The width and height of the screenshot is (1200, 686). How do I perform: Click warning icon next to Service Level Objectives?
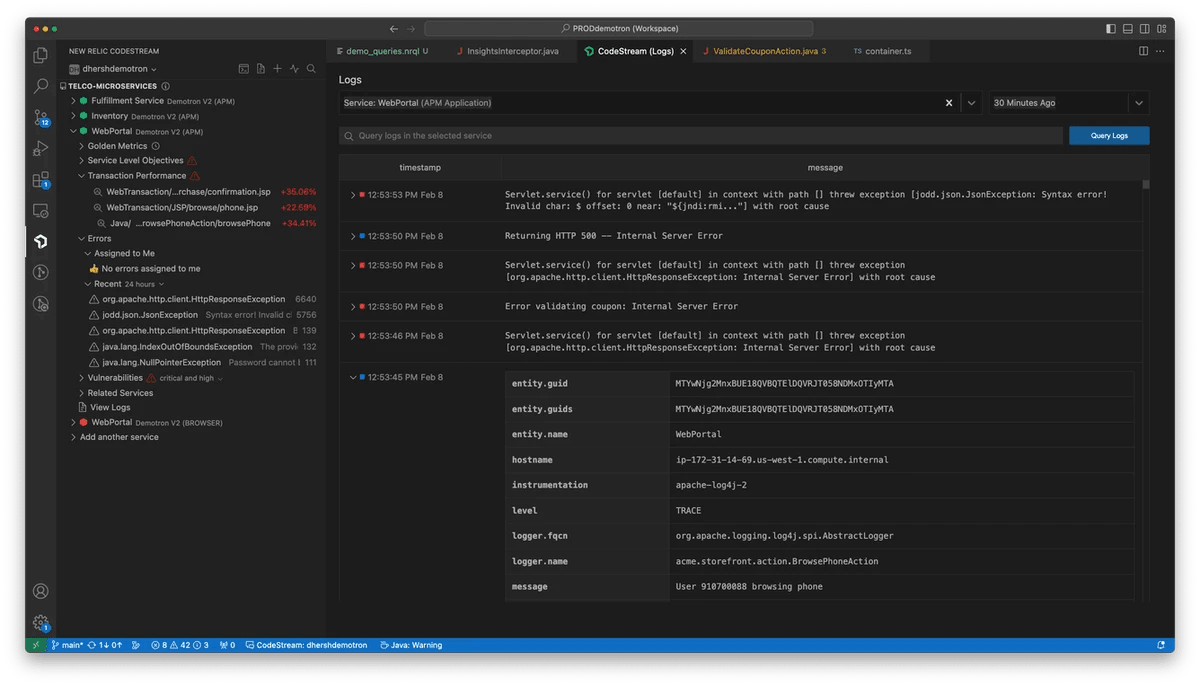pyautogui.click(x=192, y=160)
